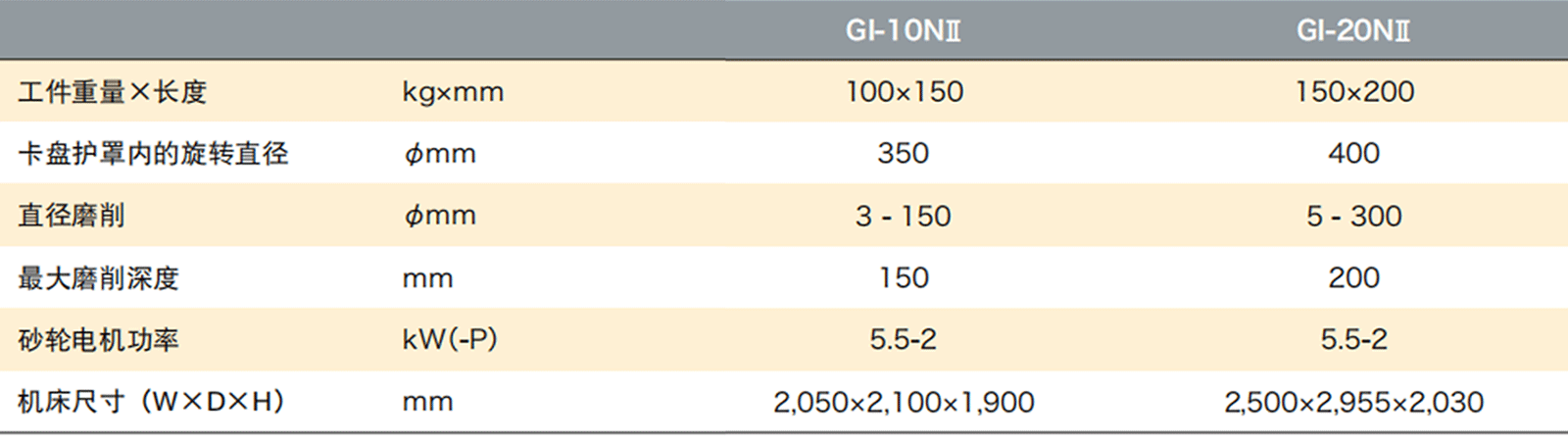Viewport: 1568px width, 444px height.
Task: Select the 工件重量×长度 row label
Action: pos(113,92)
